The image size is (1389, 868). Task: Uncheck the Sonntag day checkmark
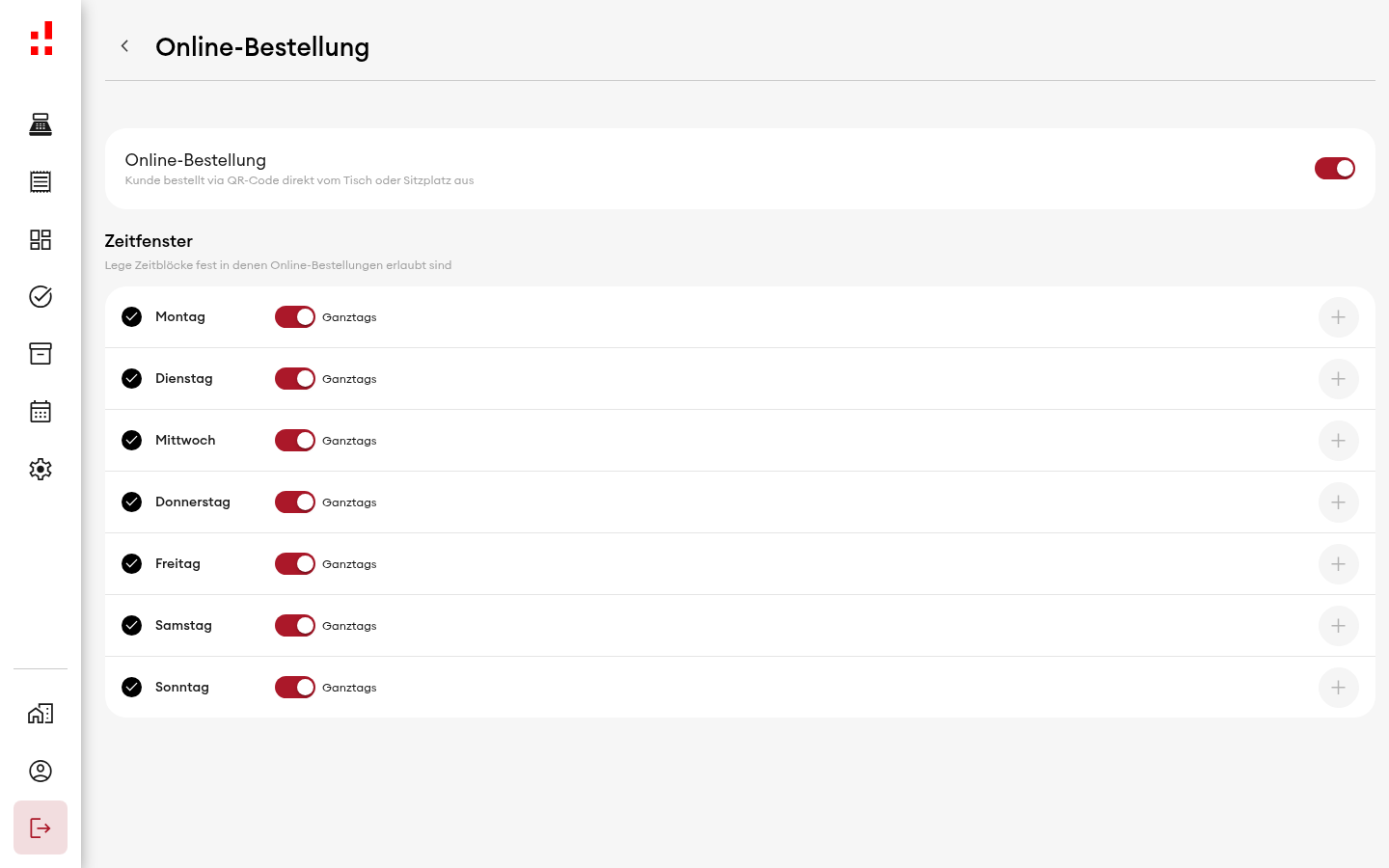click(x=132, y=688)
